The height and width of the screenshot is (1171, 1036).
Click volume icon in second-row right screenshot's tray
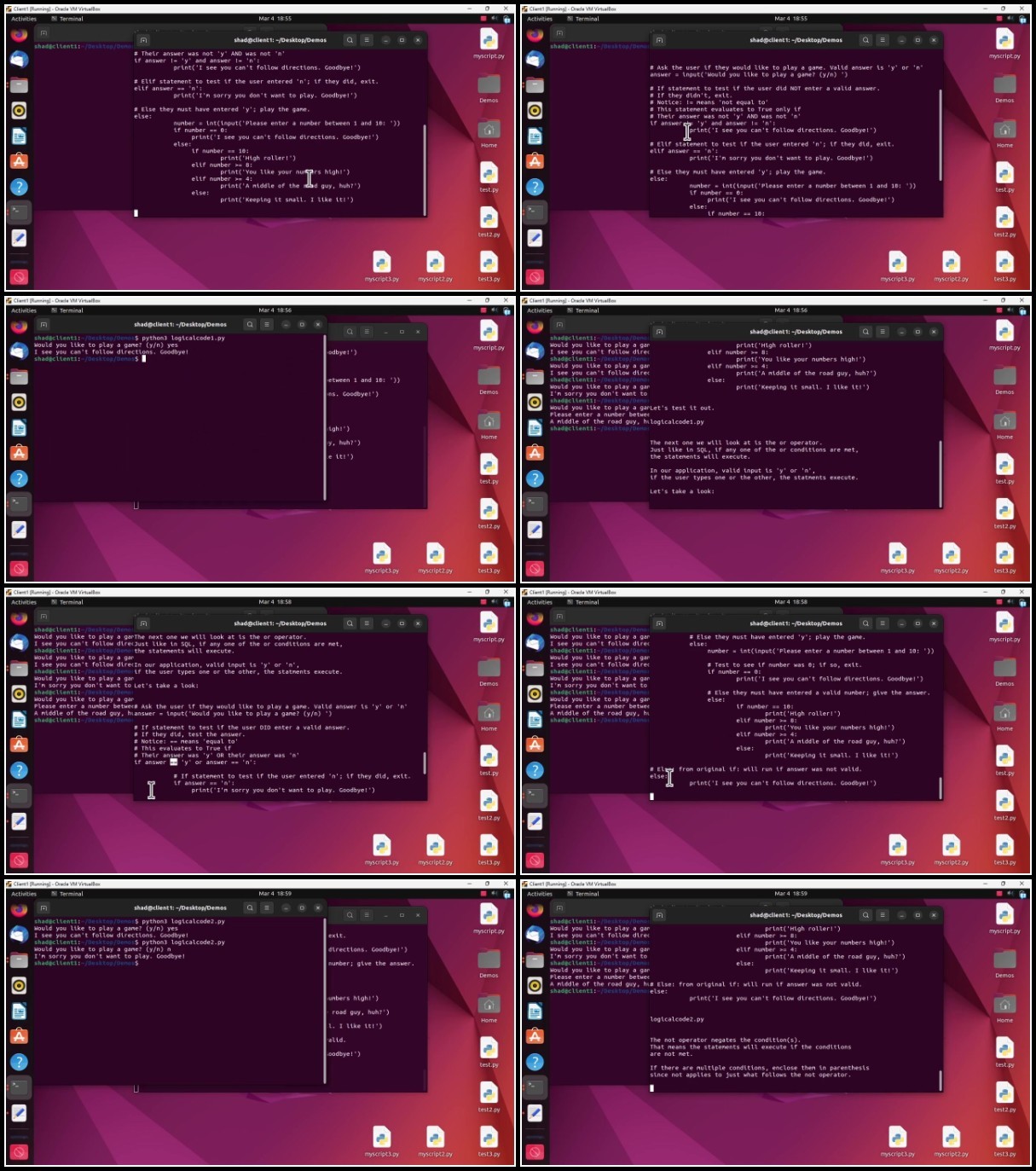1010,310
